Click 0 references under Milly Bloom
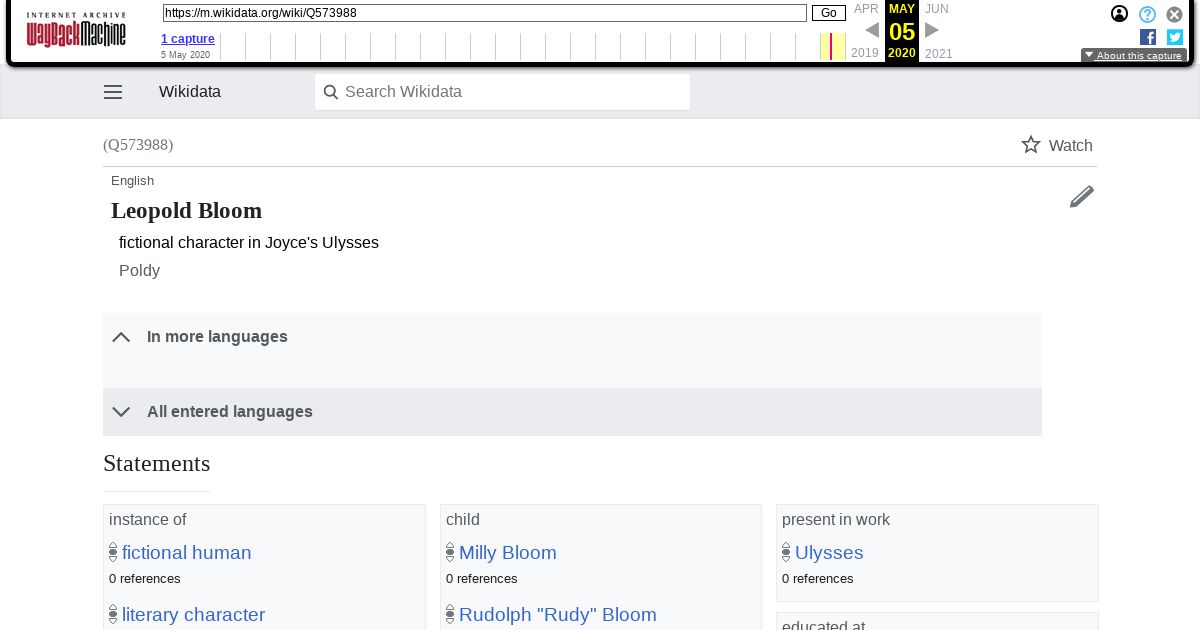1200x630 pixels. click(x=482, y=579)
